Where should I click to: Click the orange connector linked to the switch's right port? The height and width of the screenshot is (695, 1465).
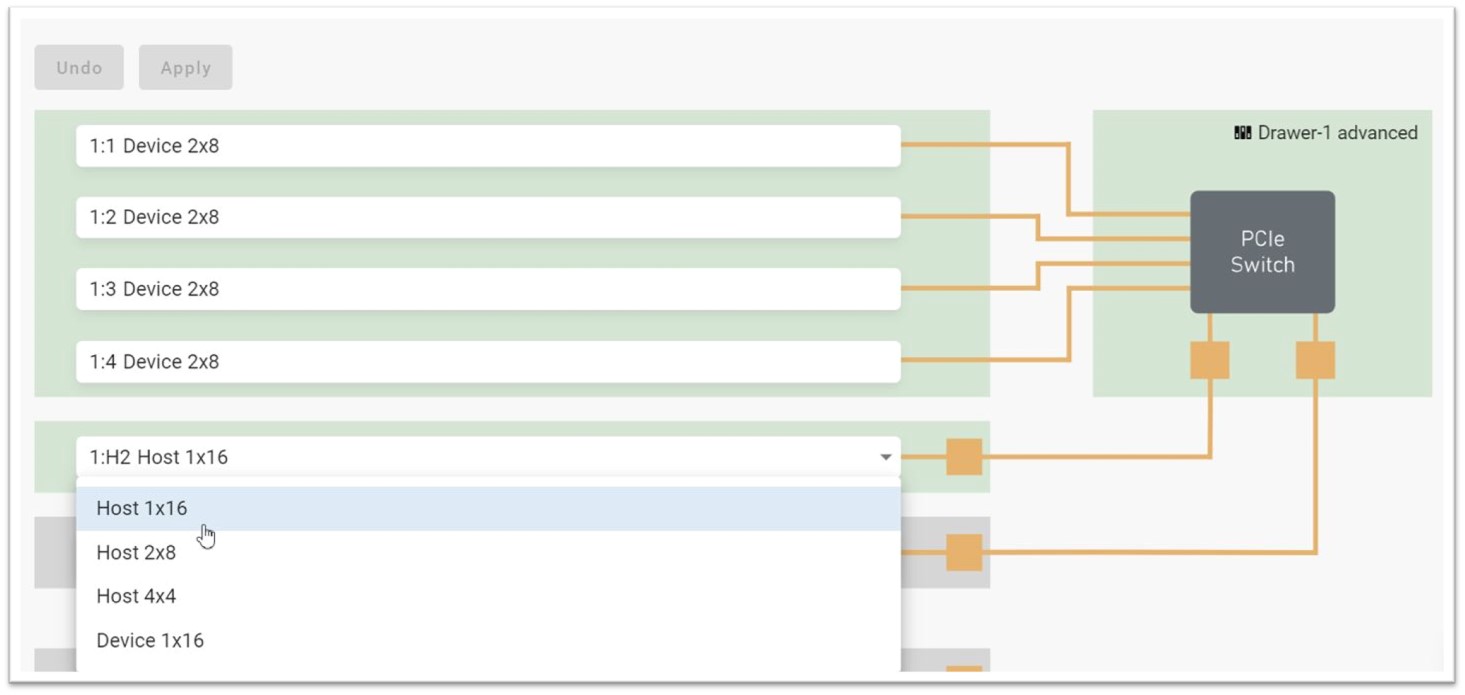964,552
